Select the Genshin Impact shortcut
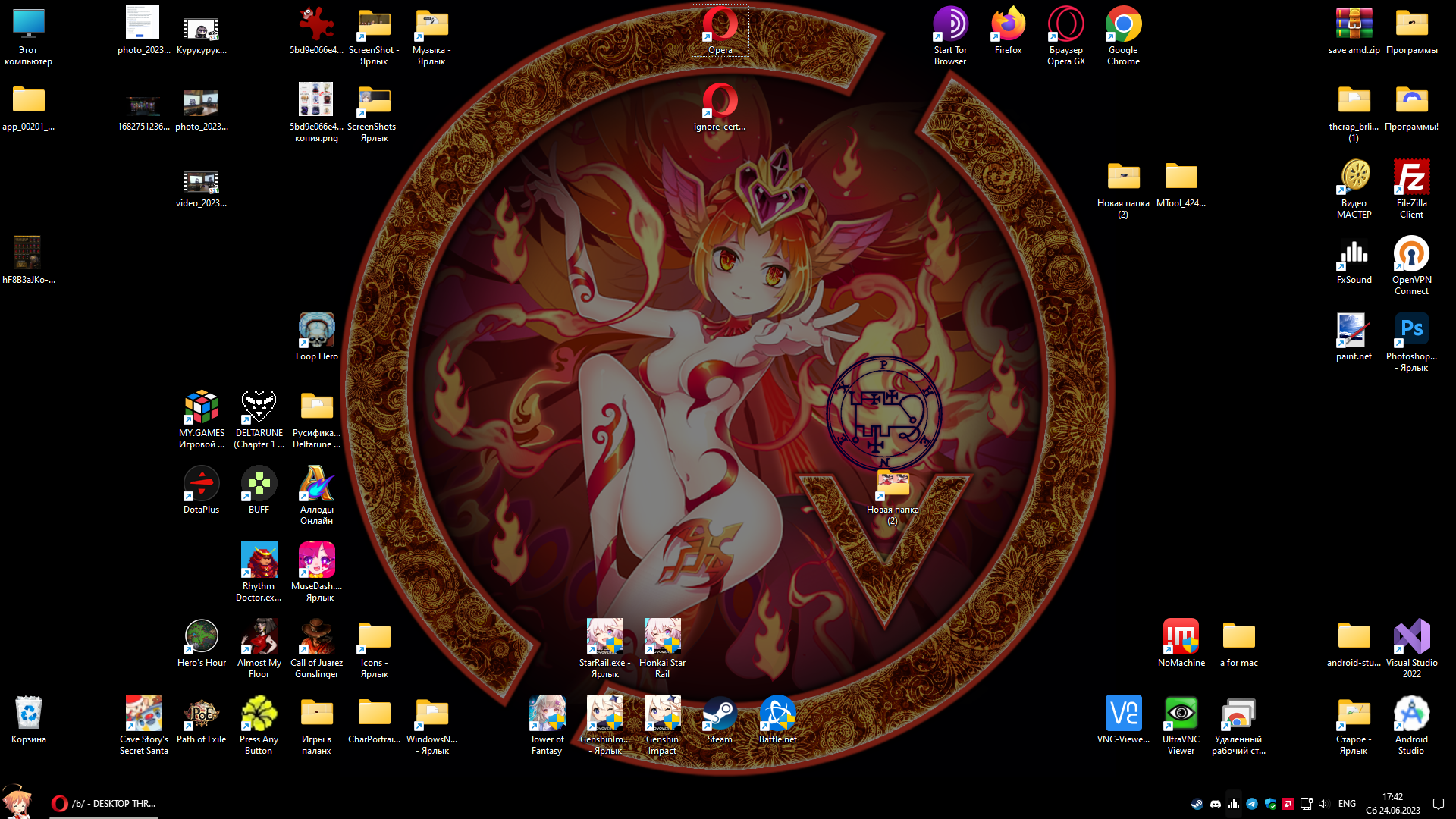 [x=662, y=725]
